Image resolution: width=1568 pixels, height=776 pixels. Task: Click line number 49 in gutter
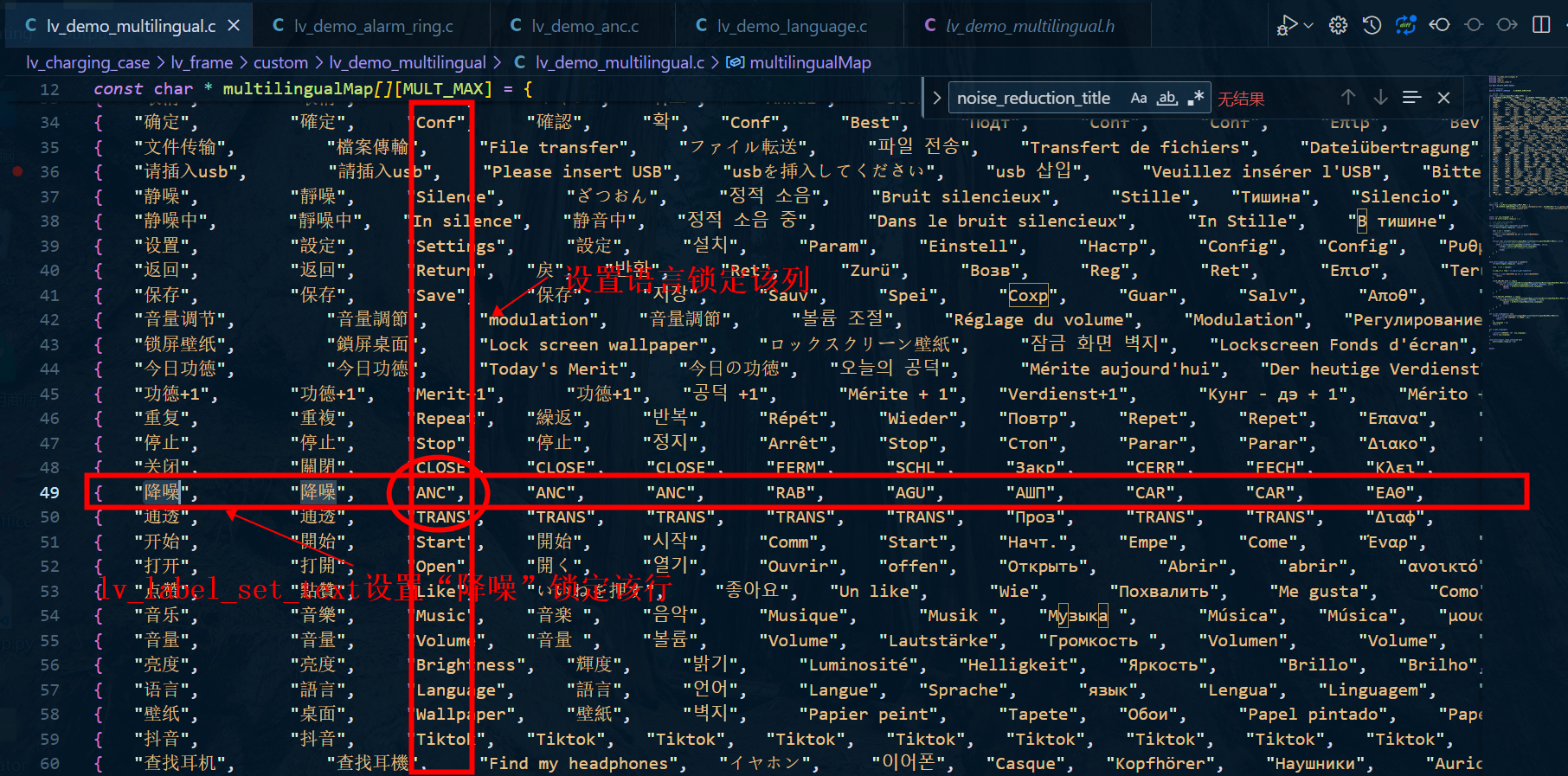49,492
